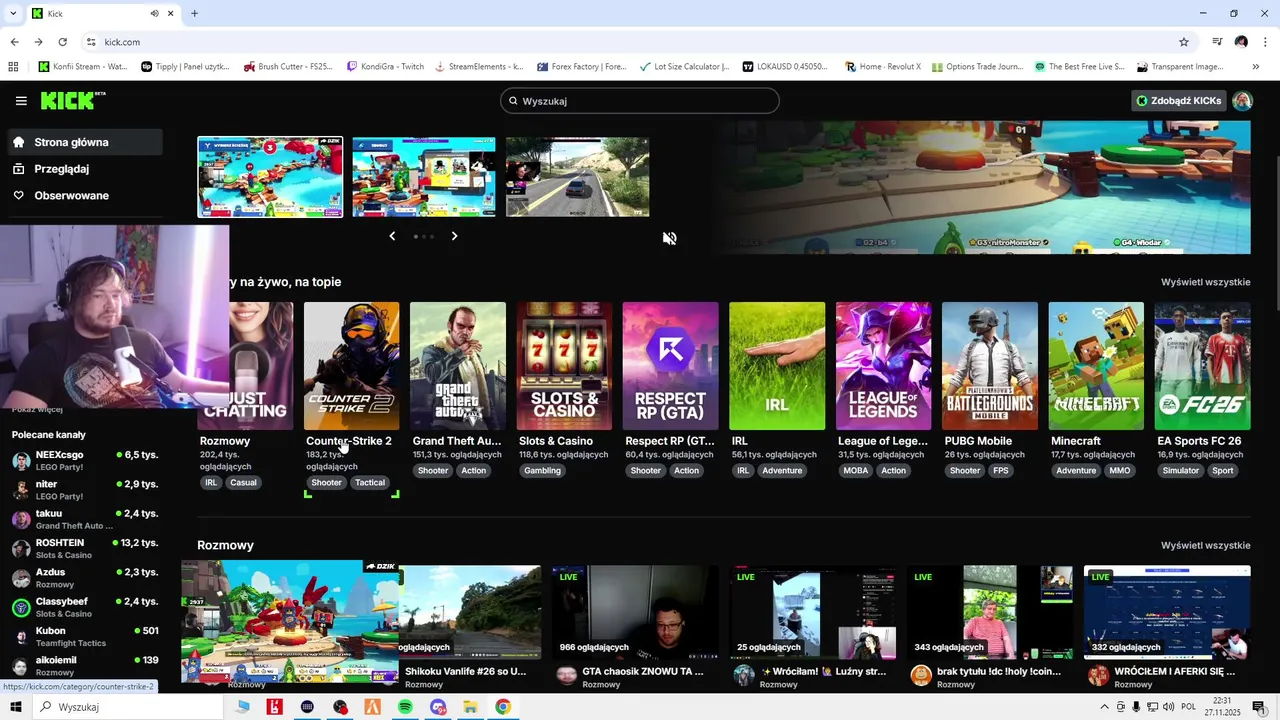The image size is (1280, 720).
Task: Open the Konfii Stream bookmark
Action: click(x=82, y=67)
